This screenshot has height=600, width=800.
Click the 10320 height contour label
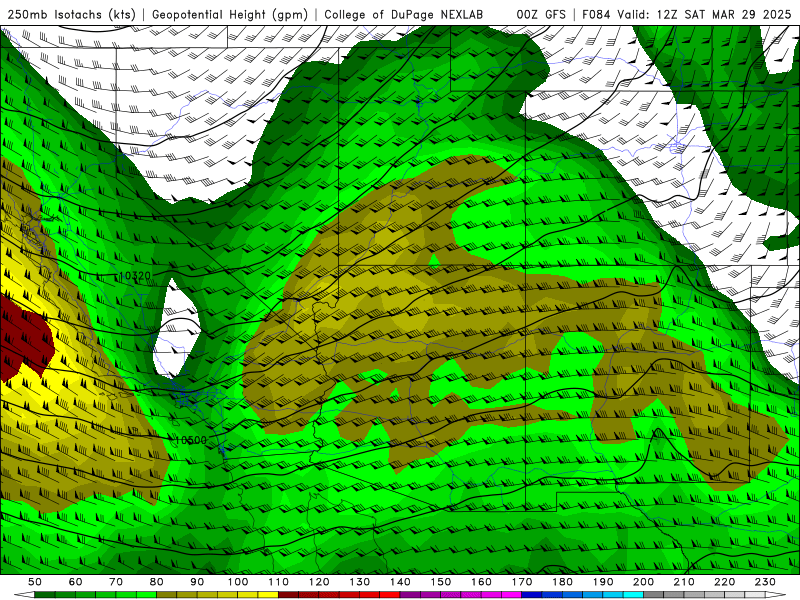[x=135, y=276]
